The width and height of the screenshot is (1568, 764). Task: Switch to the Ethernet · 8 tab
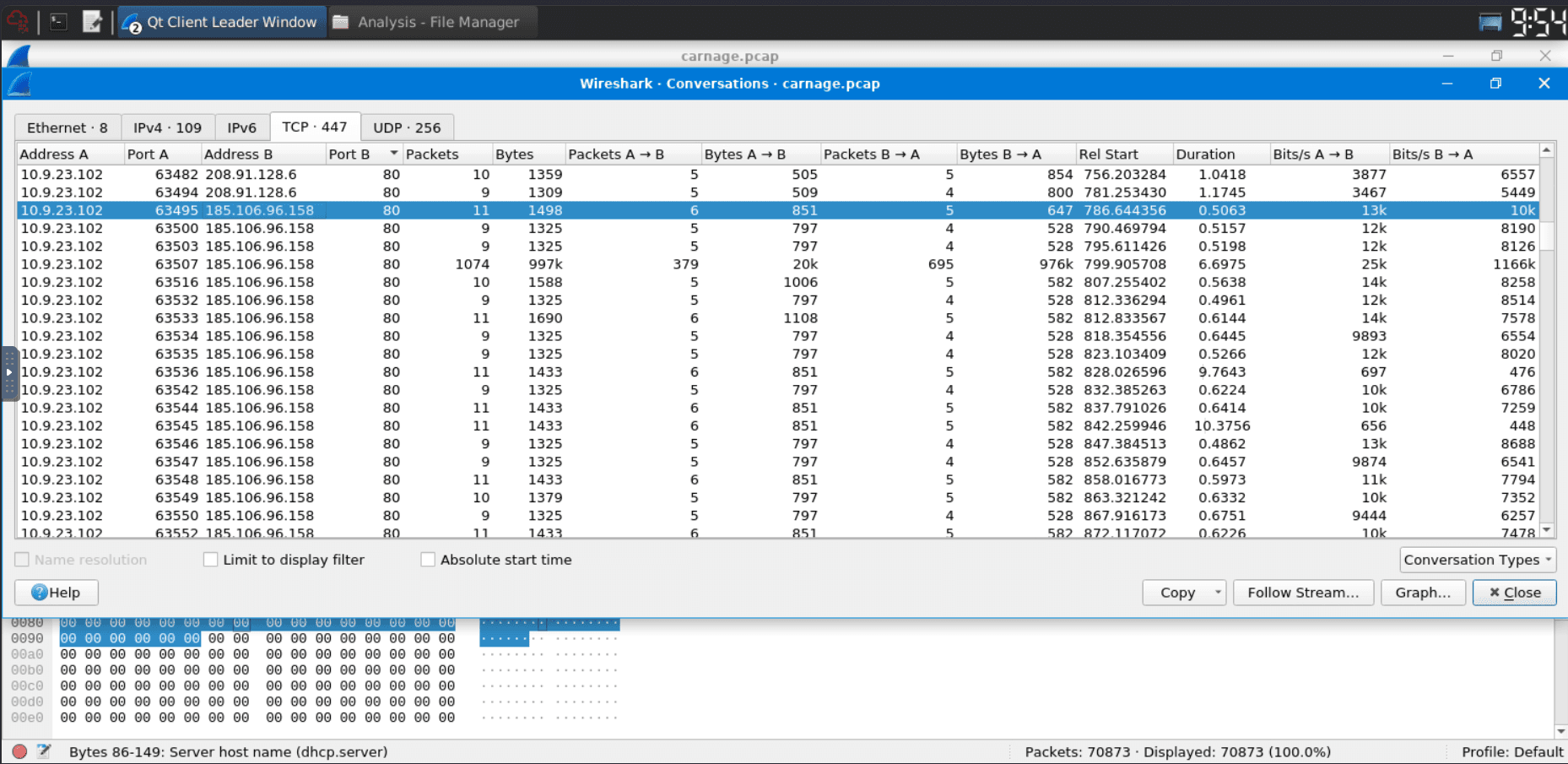coord(68,127)
